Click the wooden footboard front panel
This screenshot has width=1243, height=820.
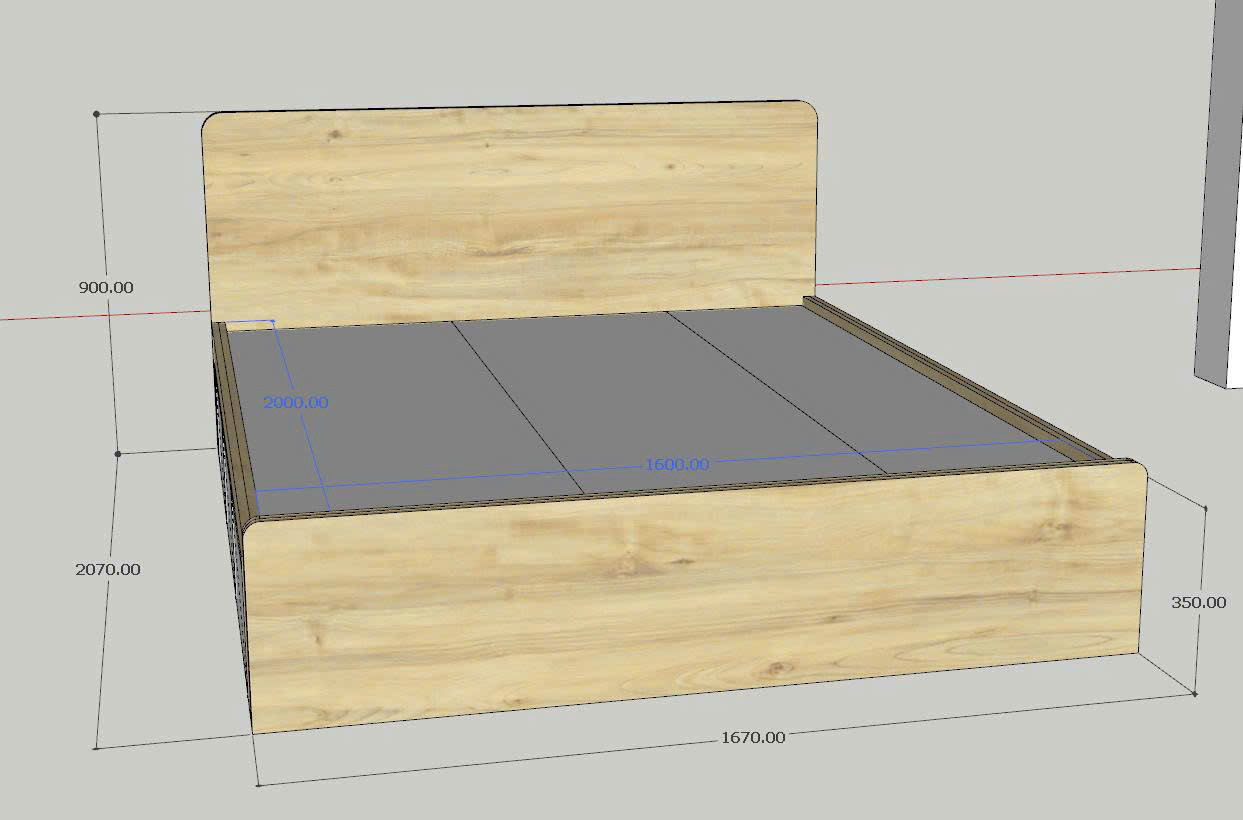coord(690,600)
